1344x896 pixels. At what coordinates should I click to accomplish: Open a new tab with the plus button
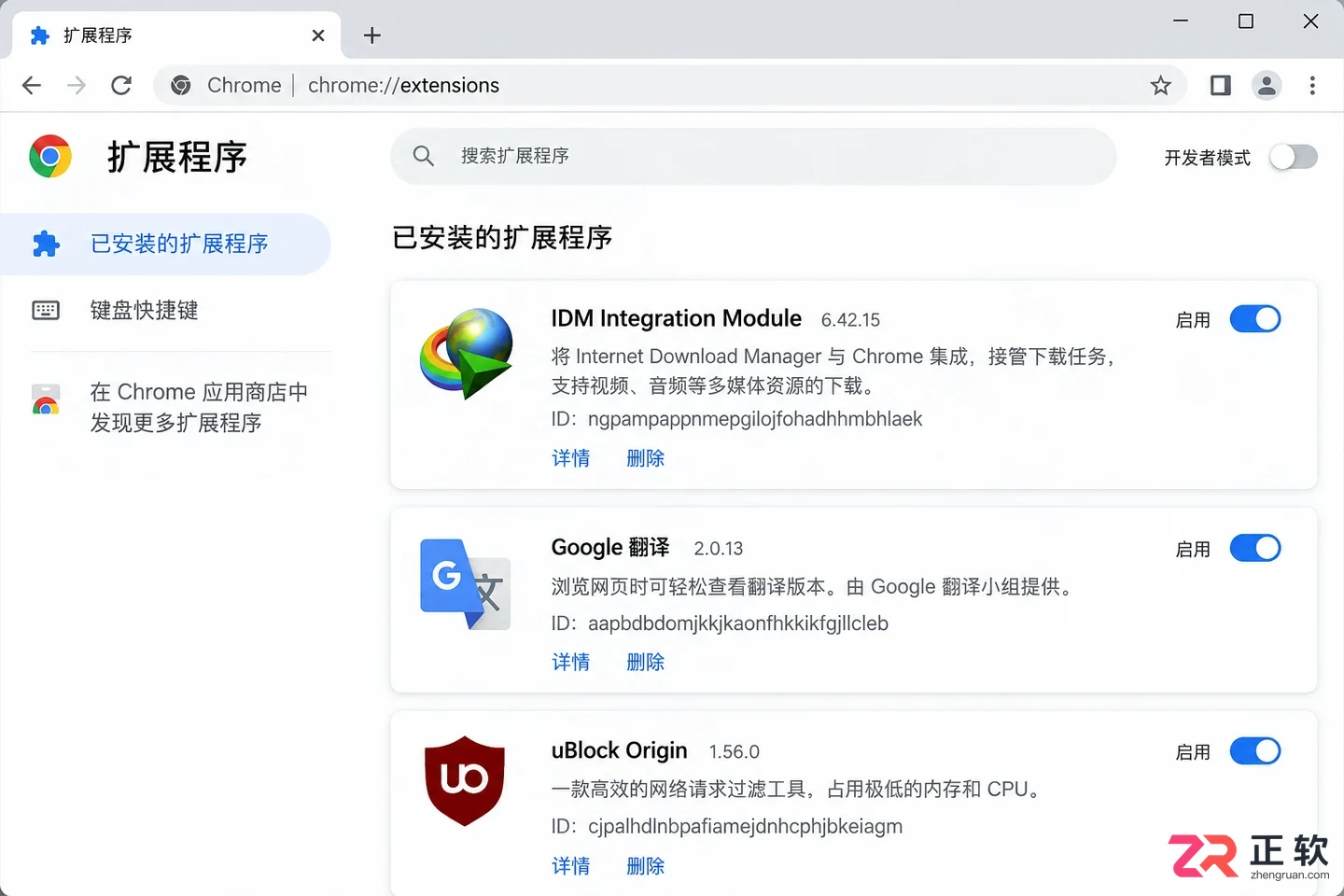click(372, 35)
